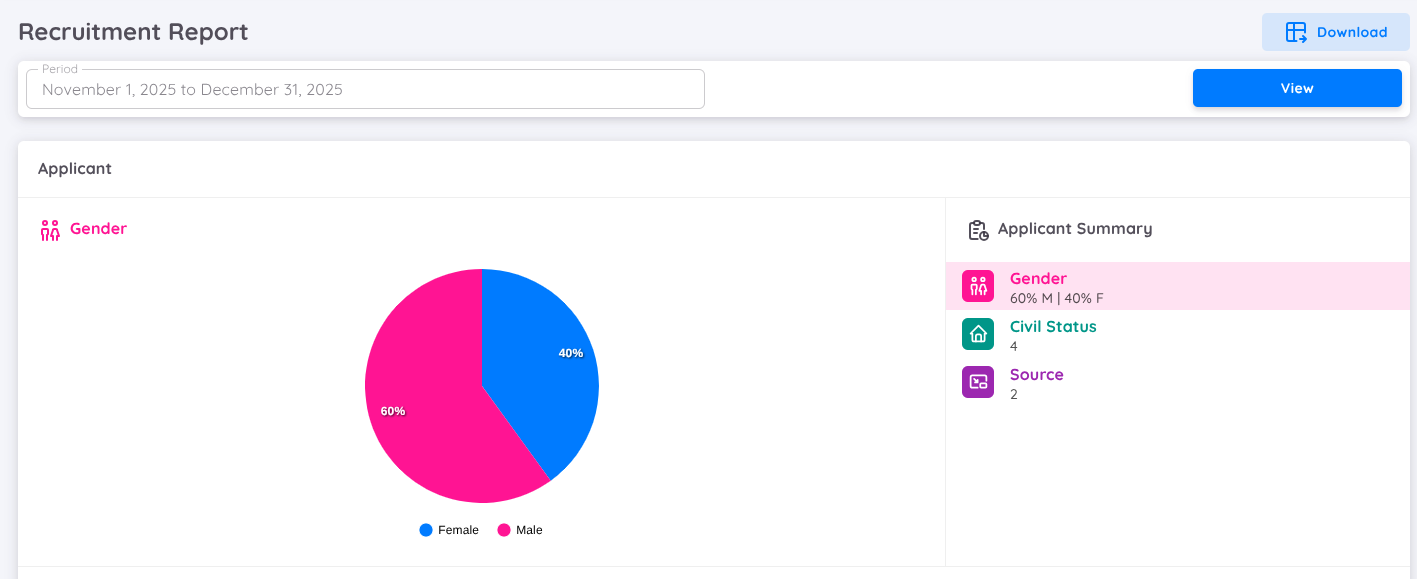Switch to the Source summary item
Image resolution: width=1417 pixels, height=579 pixels.
(1036, 375)
